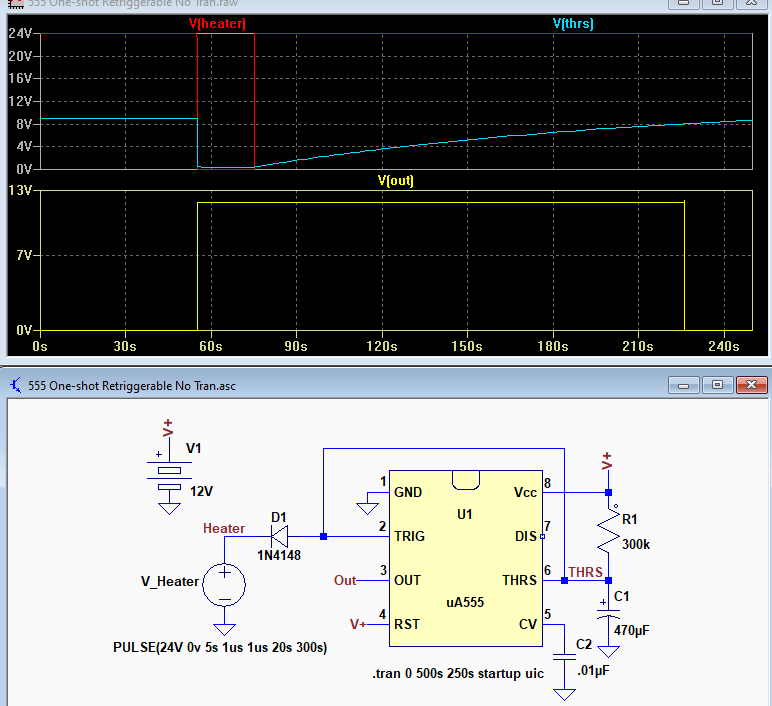Click the .01µF capacitor value
The width and height of the screenshot is (772, 706).
coord(593,671)
